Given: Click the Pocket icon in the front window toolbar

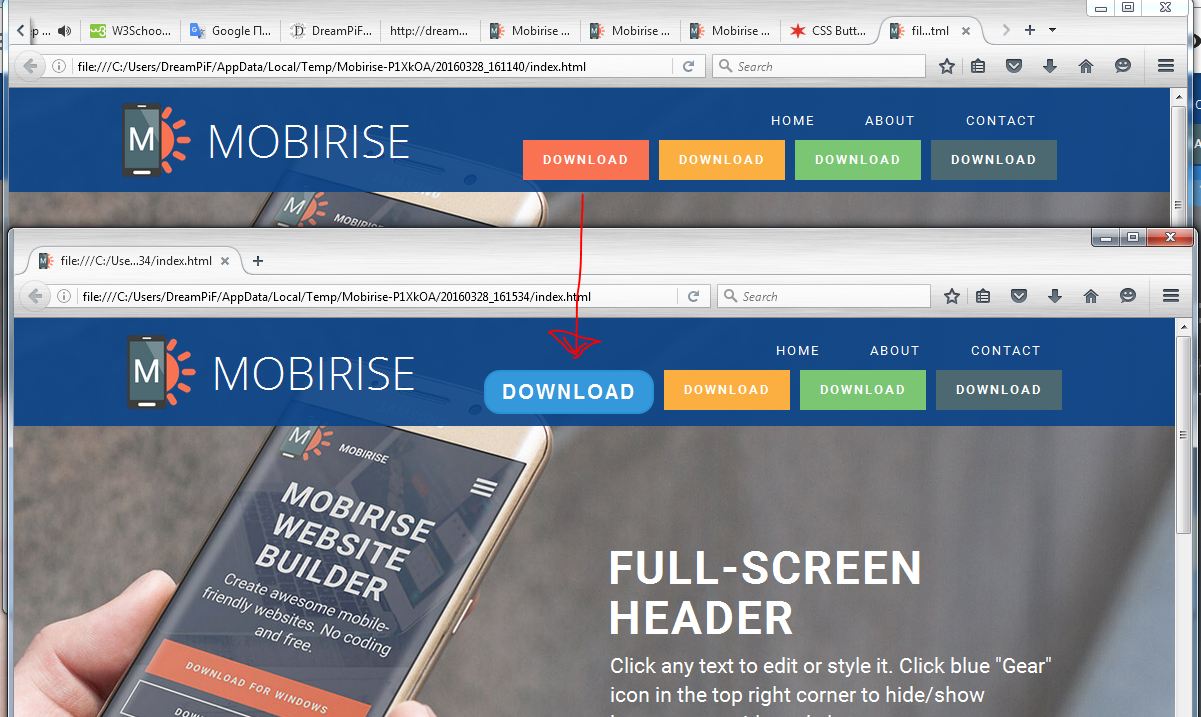Looking at the screenshot, I should pyautogui.click(x=1019, y=296).
